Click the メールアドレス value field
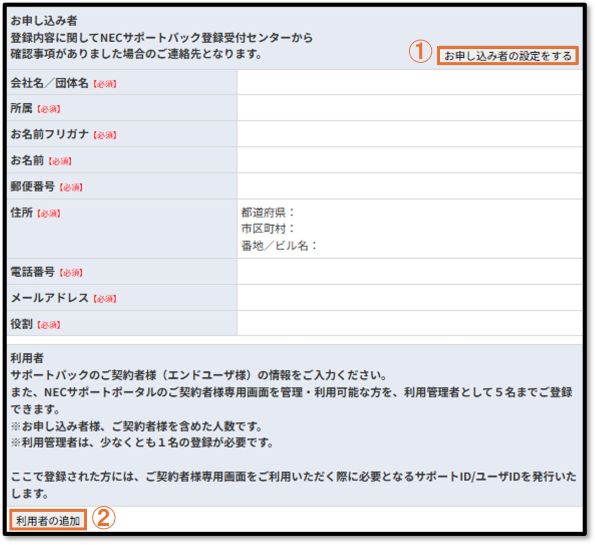Screen dimensions: 595x545 coord(409,298)
